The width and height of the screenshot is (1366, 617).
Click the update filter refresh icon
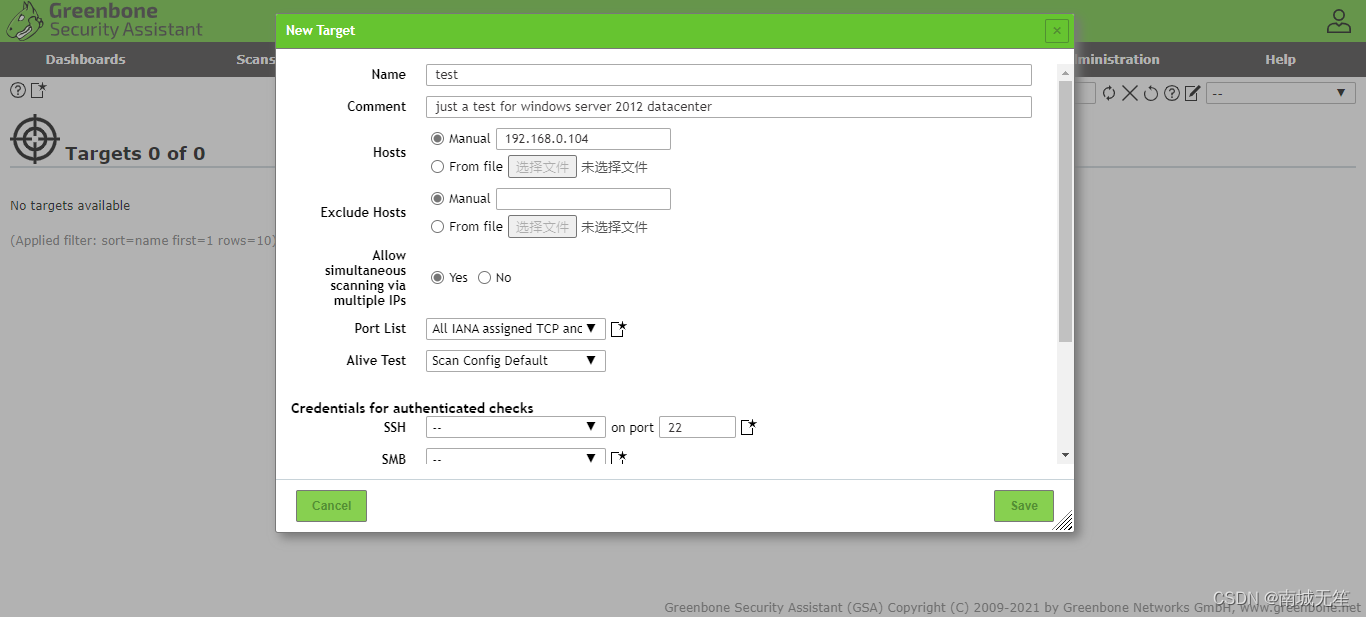(1108, 93)
